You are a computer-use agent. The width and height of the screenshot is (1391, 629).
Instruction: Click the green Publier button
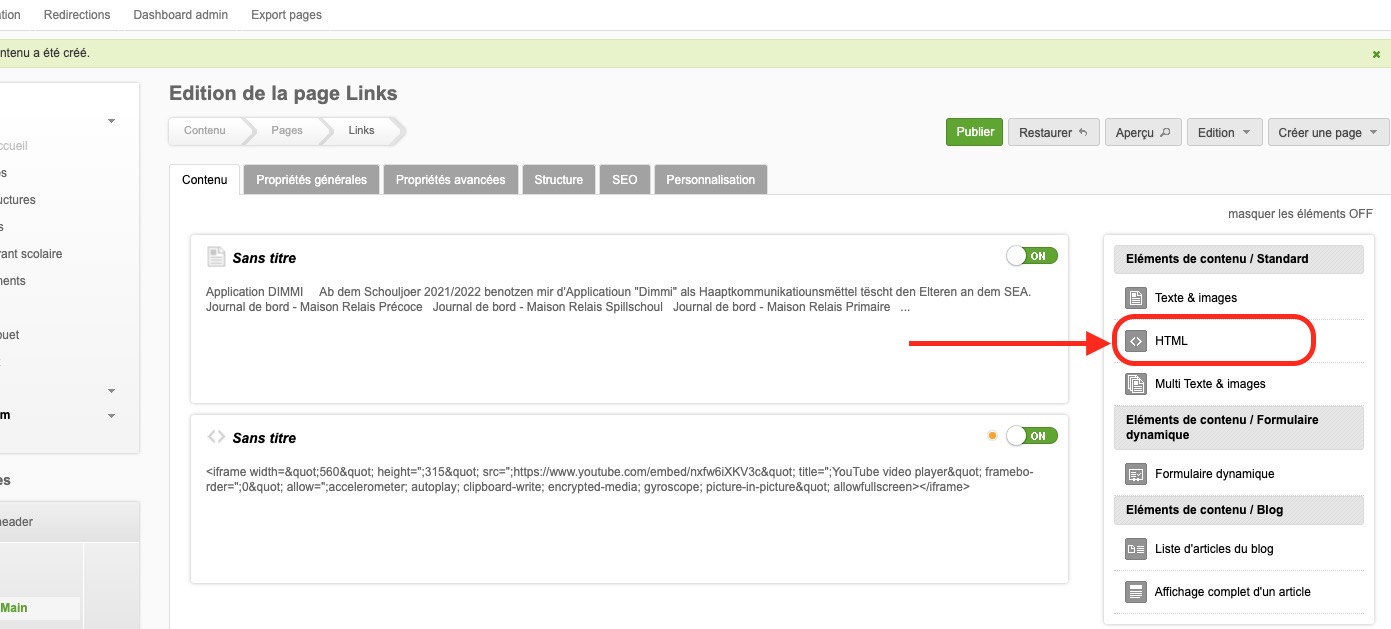pos(975,132)
